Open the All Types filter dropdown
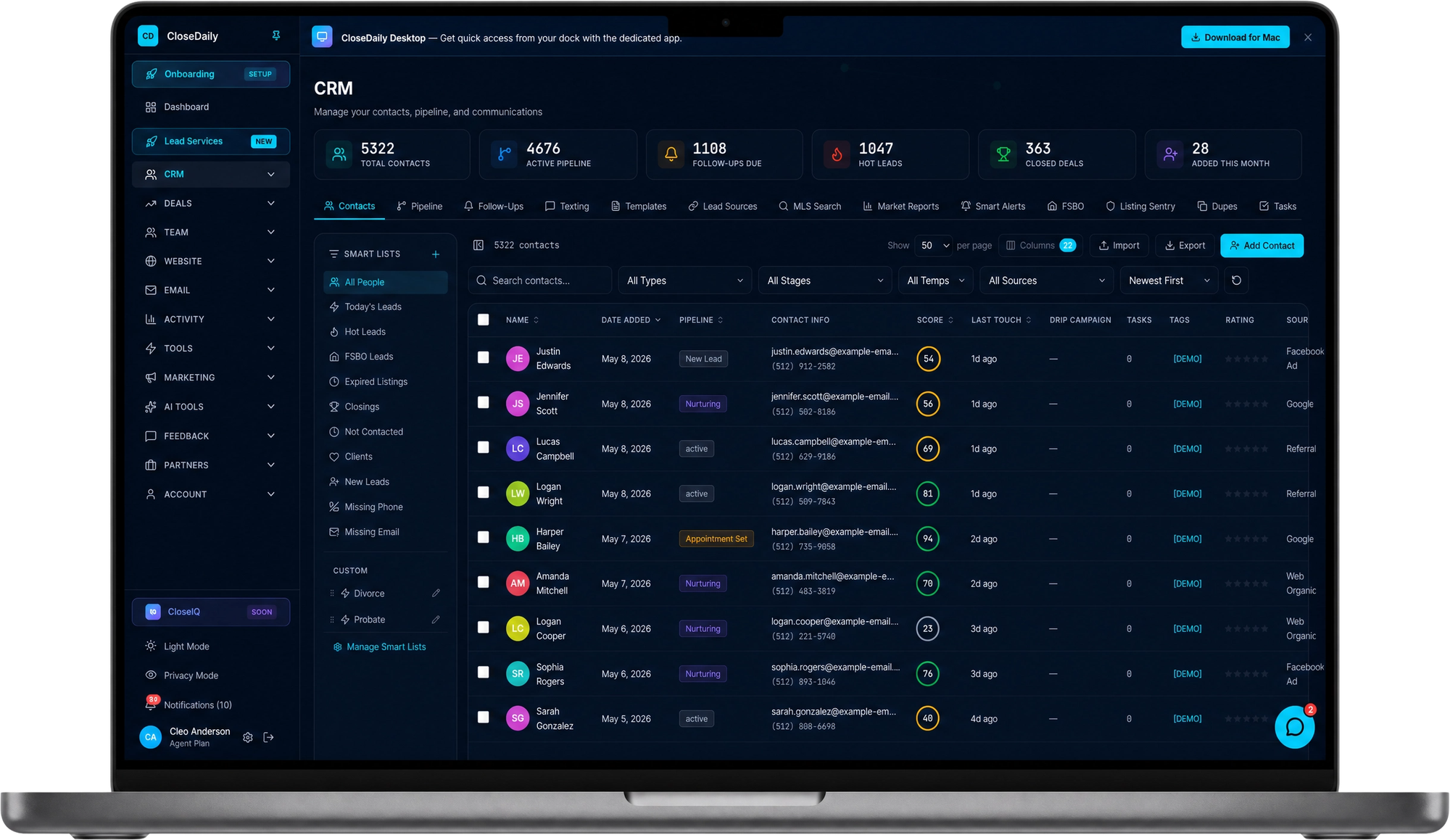This screenshot has height=840, width=1450. coord(685,280)
